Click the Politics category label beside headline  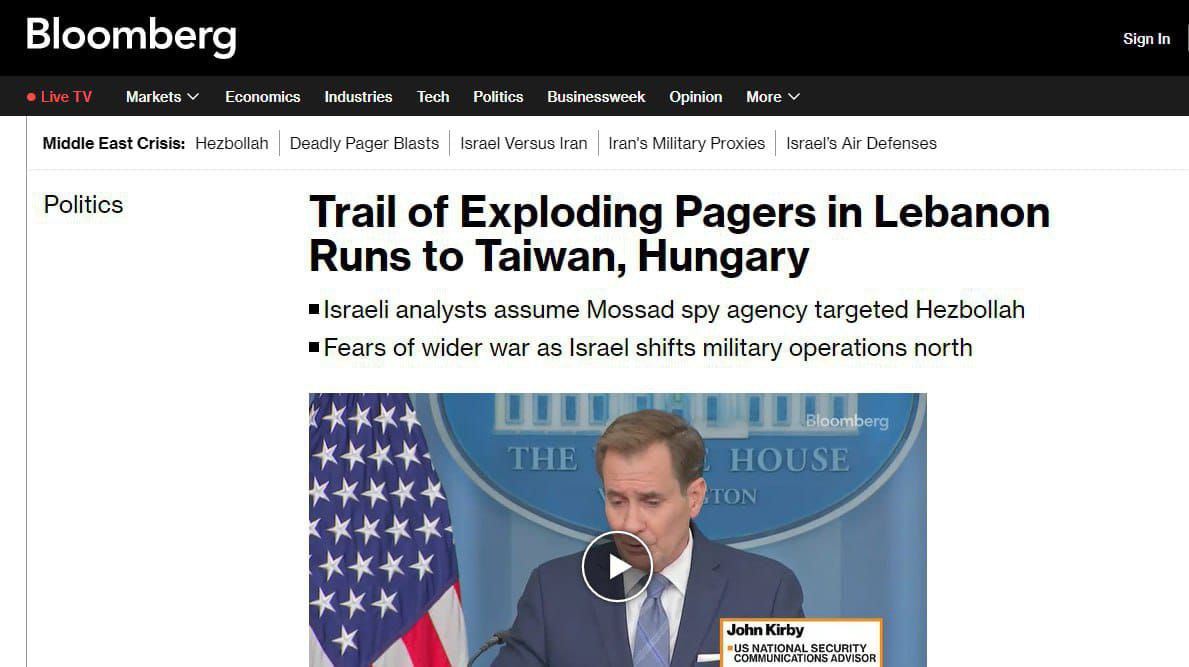[x=83, y=205]
